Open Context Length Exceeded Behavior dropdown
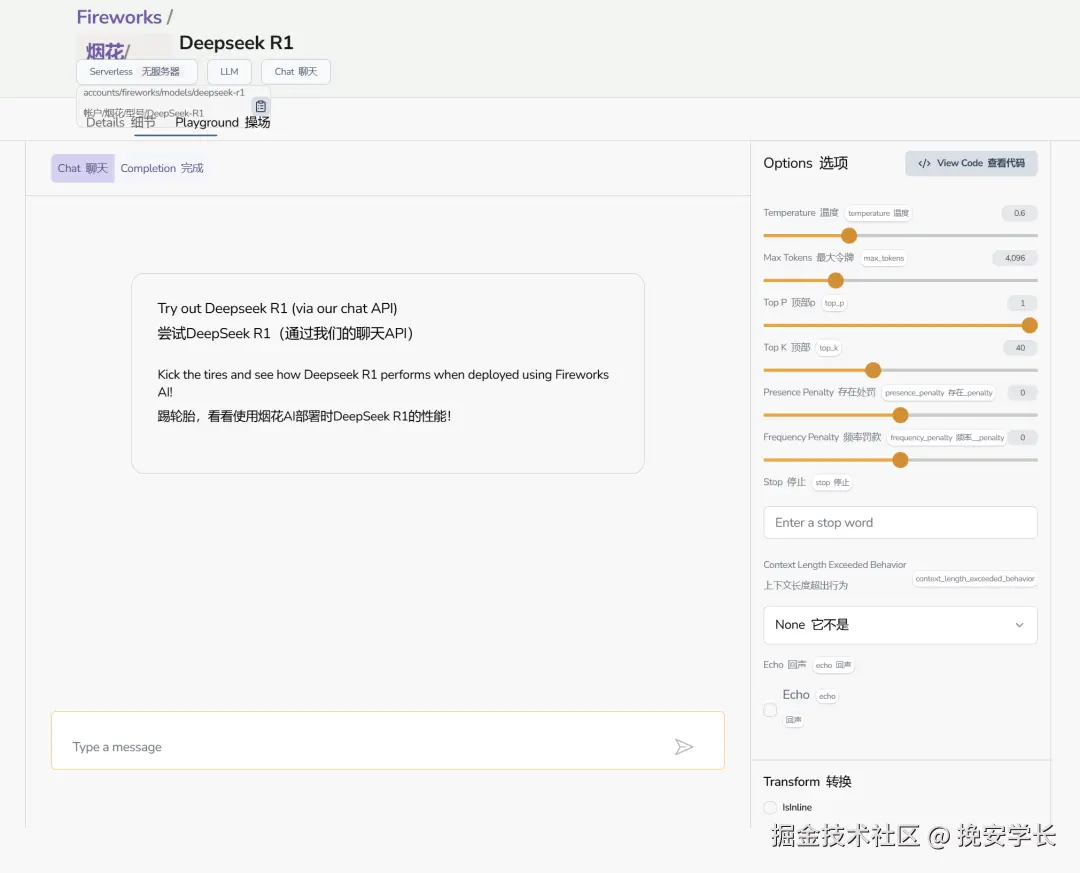Viewport: 1080px width, 873px height. (x=900, y=625)
